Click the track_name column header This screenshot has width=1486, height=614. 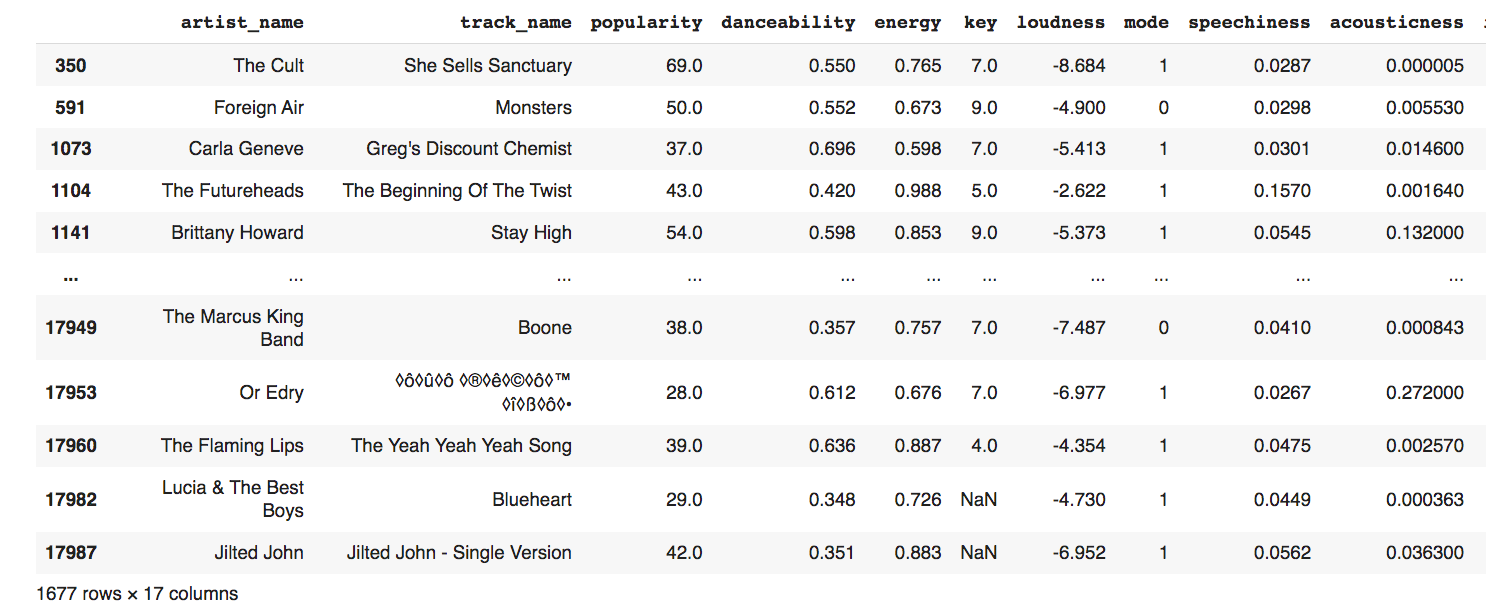516,22
